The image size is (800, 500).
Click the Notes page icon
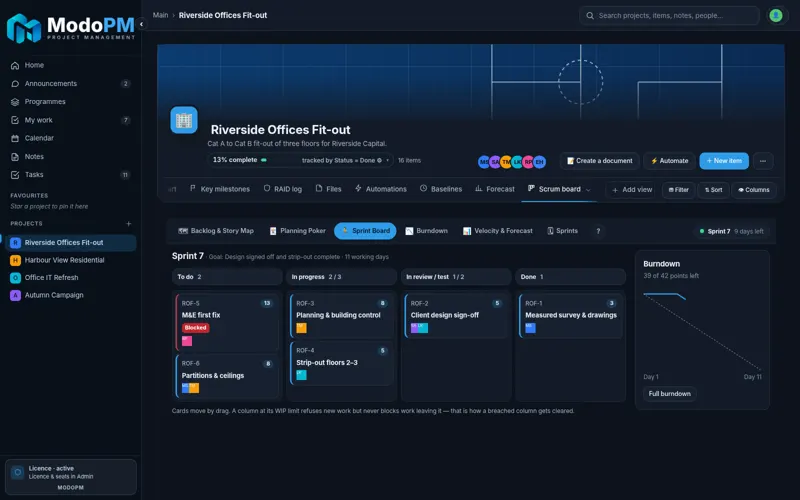pos(15,157)
